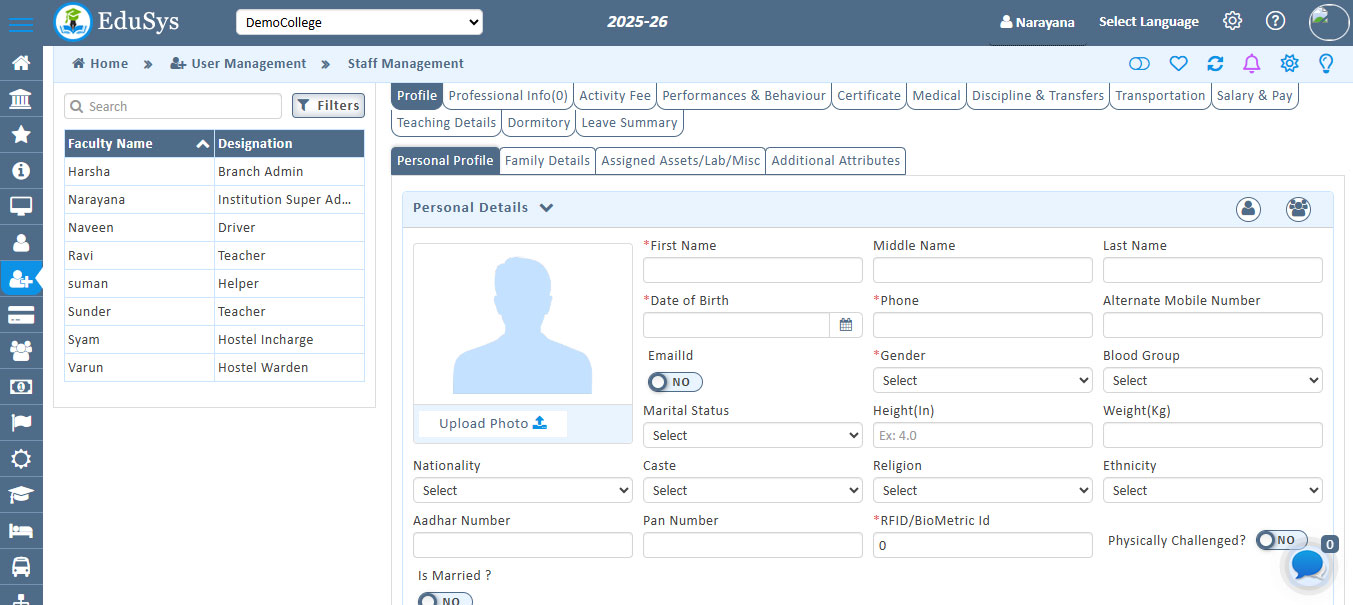
Task: Select the Staff Management sidebar icon
Action: coord(22,278)
